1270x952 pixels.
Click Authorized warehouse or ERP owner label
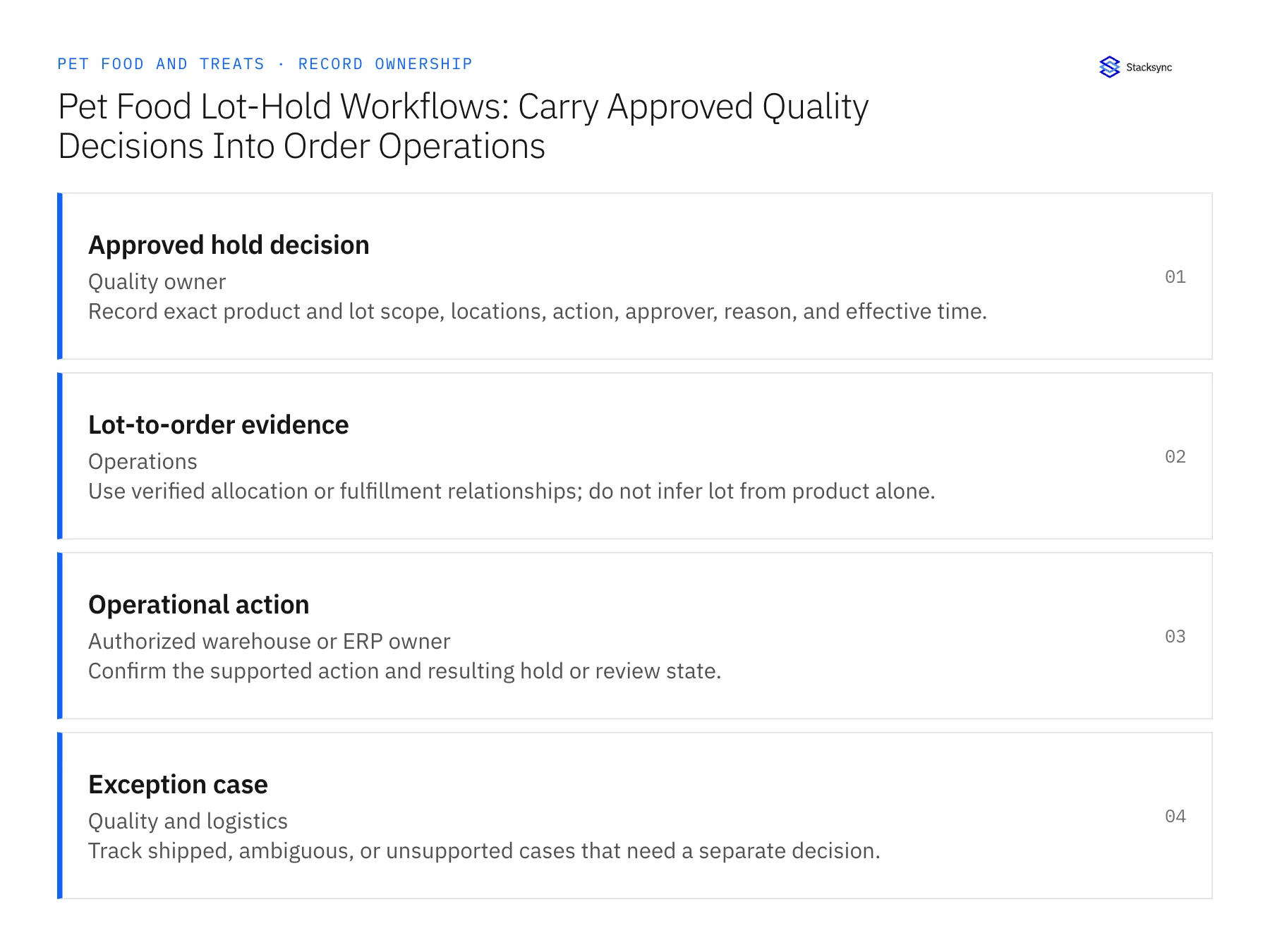(x=269, y=642)
